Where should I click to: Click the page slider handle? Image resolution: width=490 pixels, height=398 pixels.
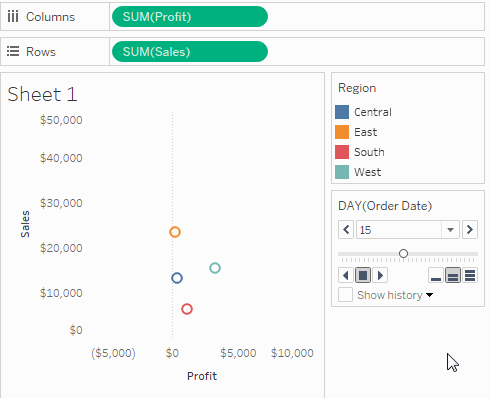pos(403,254)
